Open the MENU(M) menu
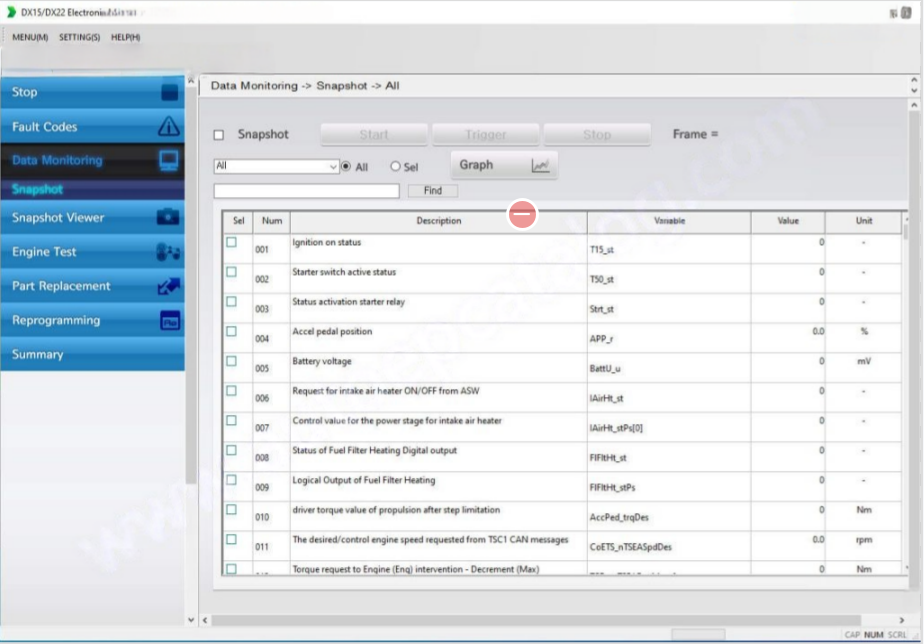This screenshot has width=924, height=644. 30,37
